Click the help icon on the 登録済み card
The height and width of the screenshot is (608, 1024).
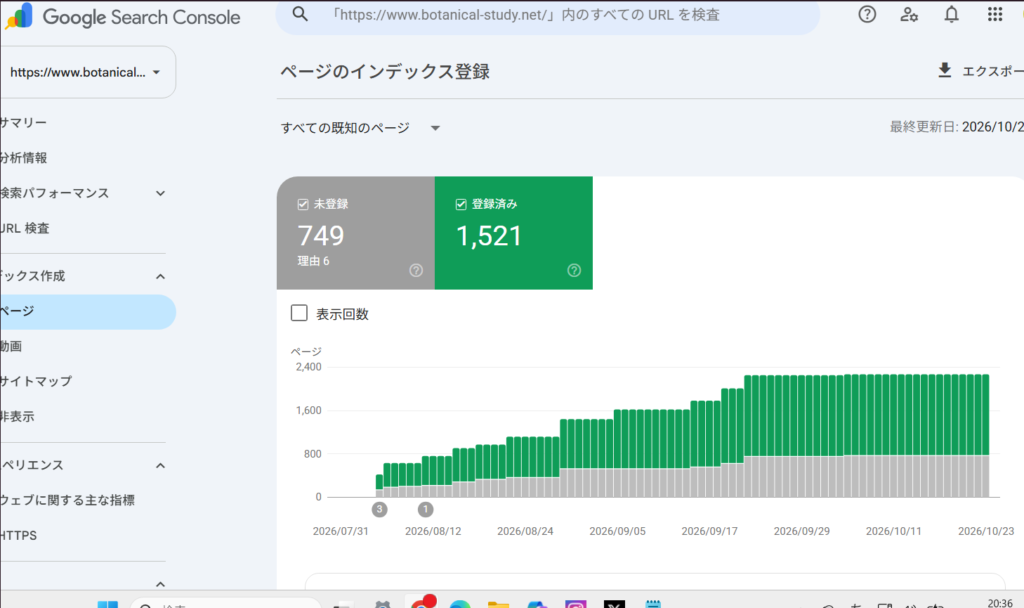tap(574, 270)
